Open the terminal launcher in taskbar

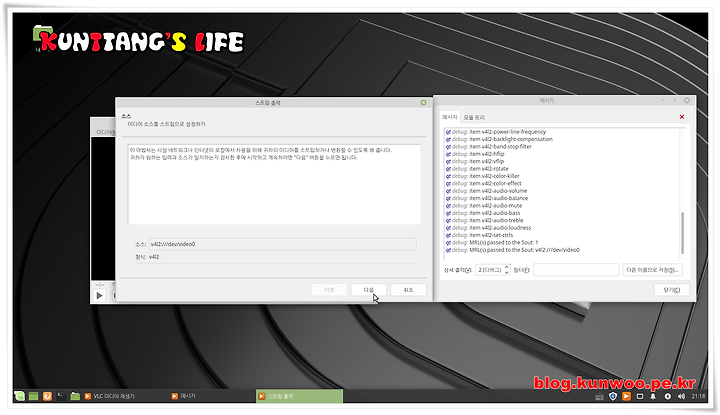[x=61, y=396]
